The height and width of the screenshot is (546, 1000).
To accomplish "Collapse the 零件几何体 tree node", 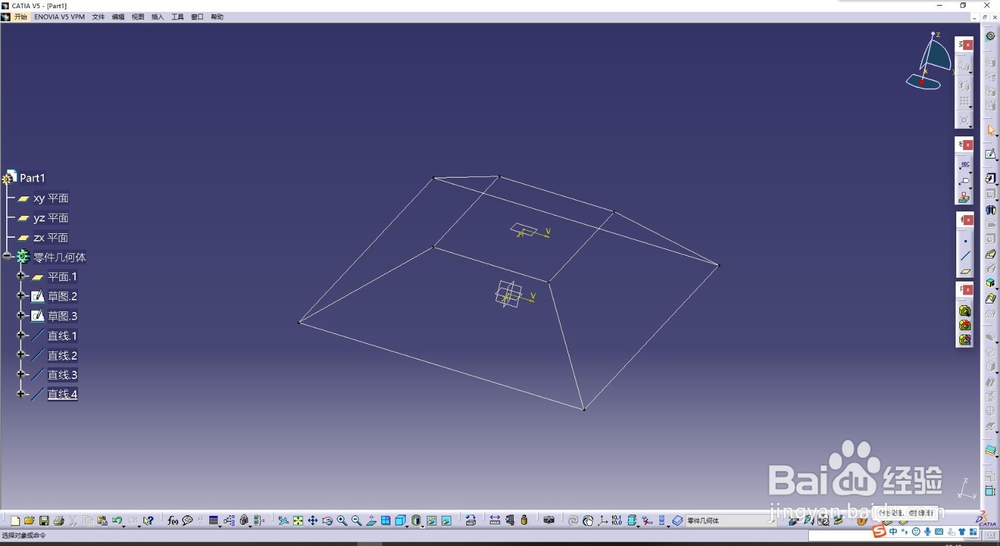I will [7, 256].
